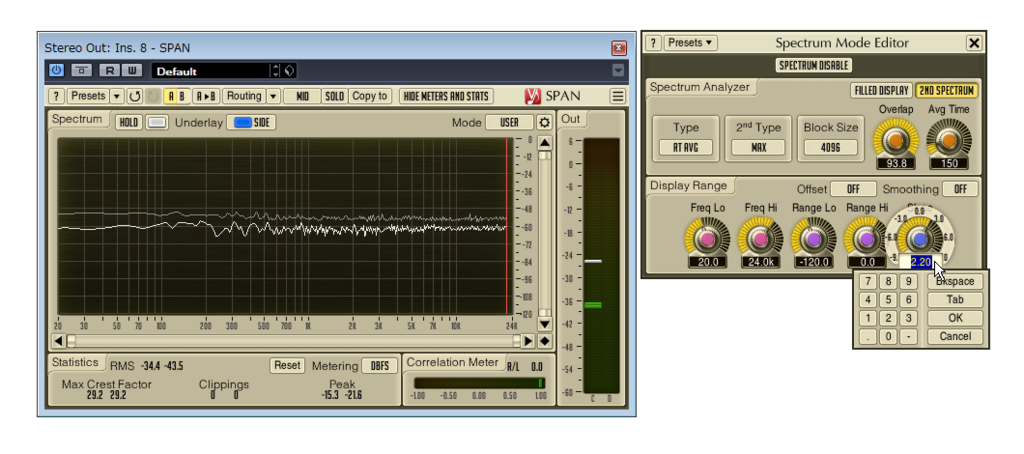This screenshot has height=454, width=1024.
Task: Click the left scroll arrow under spectrum
Action: click(x=59, y=341)
